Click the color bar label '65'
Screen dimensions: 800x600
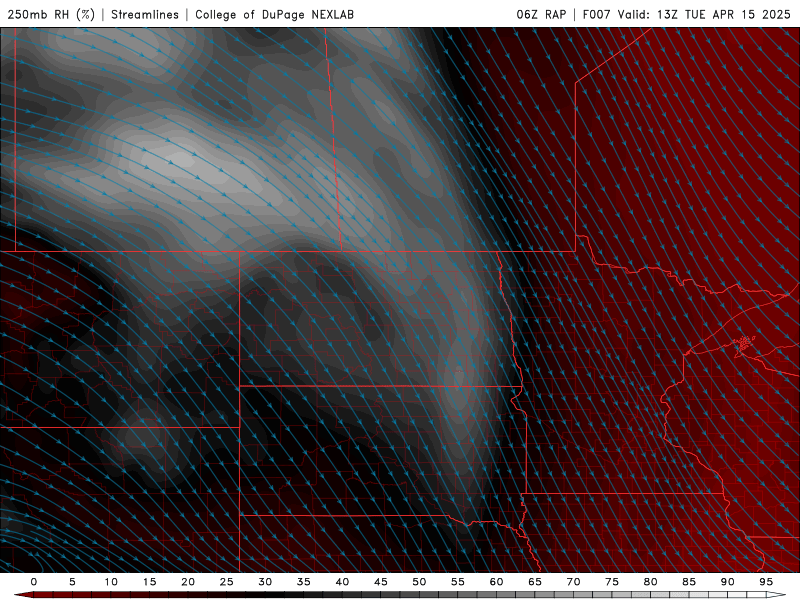point(535,582)
